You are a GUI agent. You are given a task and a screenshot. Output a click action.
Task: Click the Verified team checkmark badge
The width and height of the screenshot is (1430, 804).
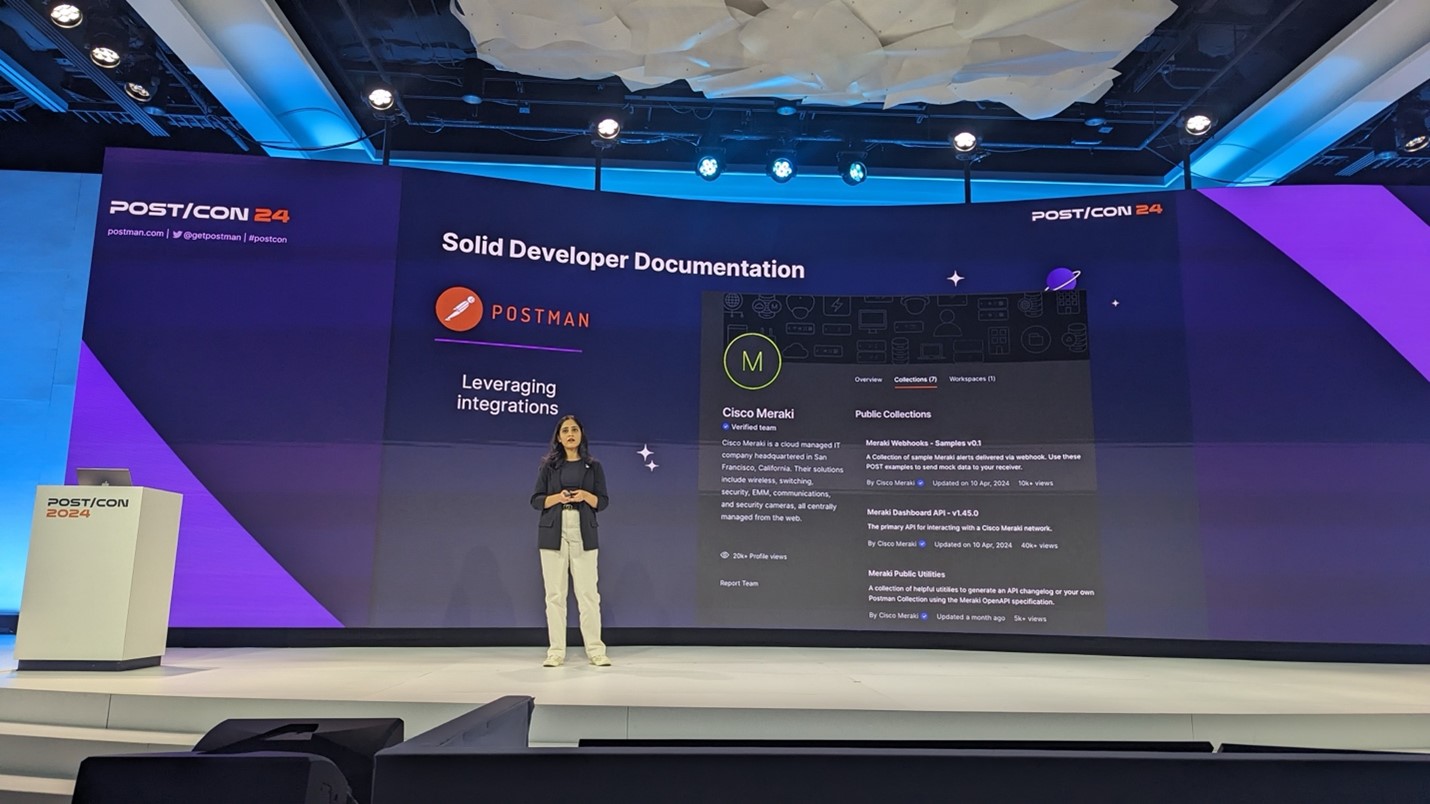pos(726,427)
